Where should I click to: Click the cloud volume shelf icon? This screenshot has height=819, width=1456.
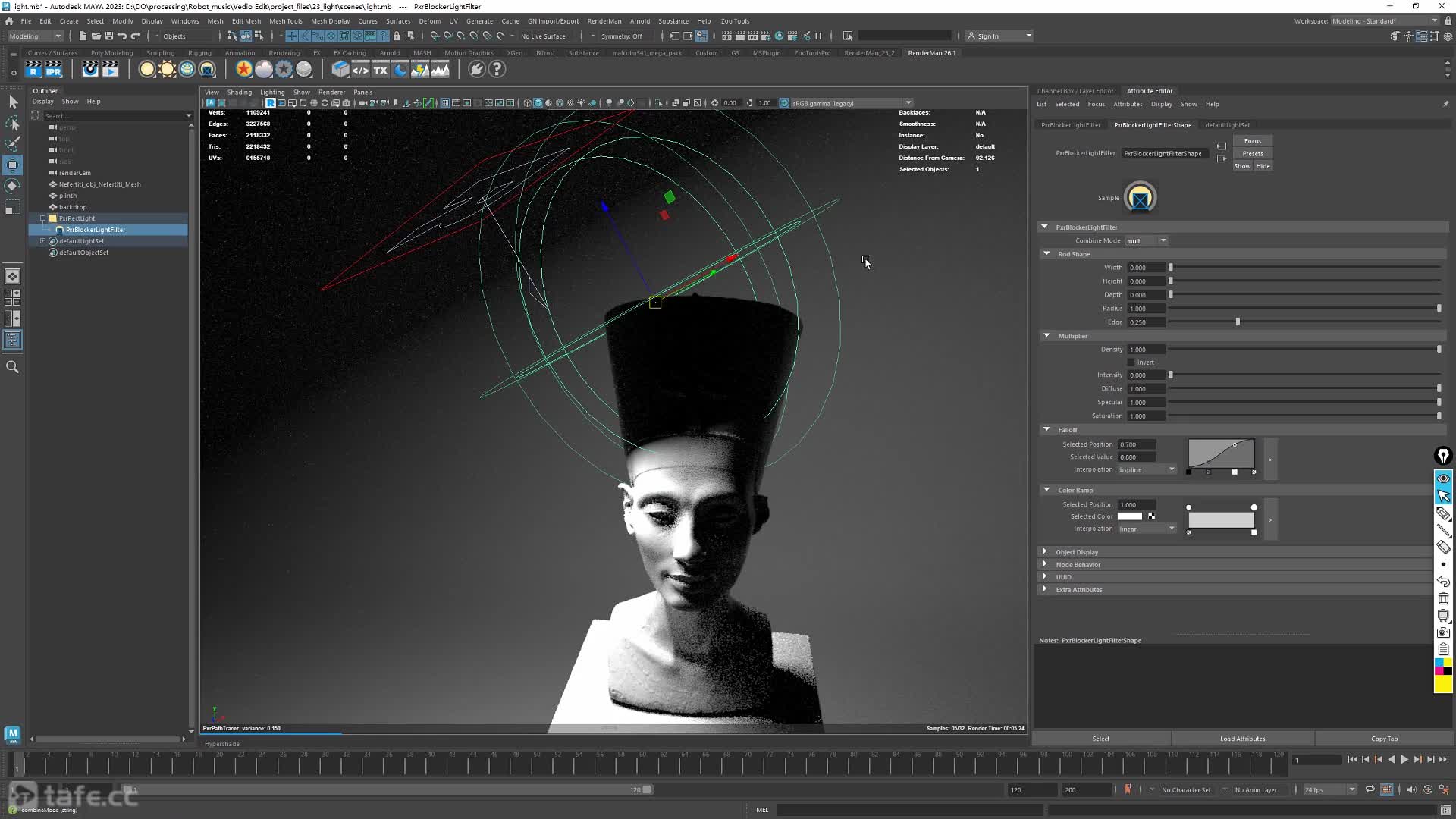264,69
